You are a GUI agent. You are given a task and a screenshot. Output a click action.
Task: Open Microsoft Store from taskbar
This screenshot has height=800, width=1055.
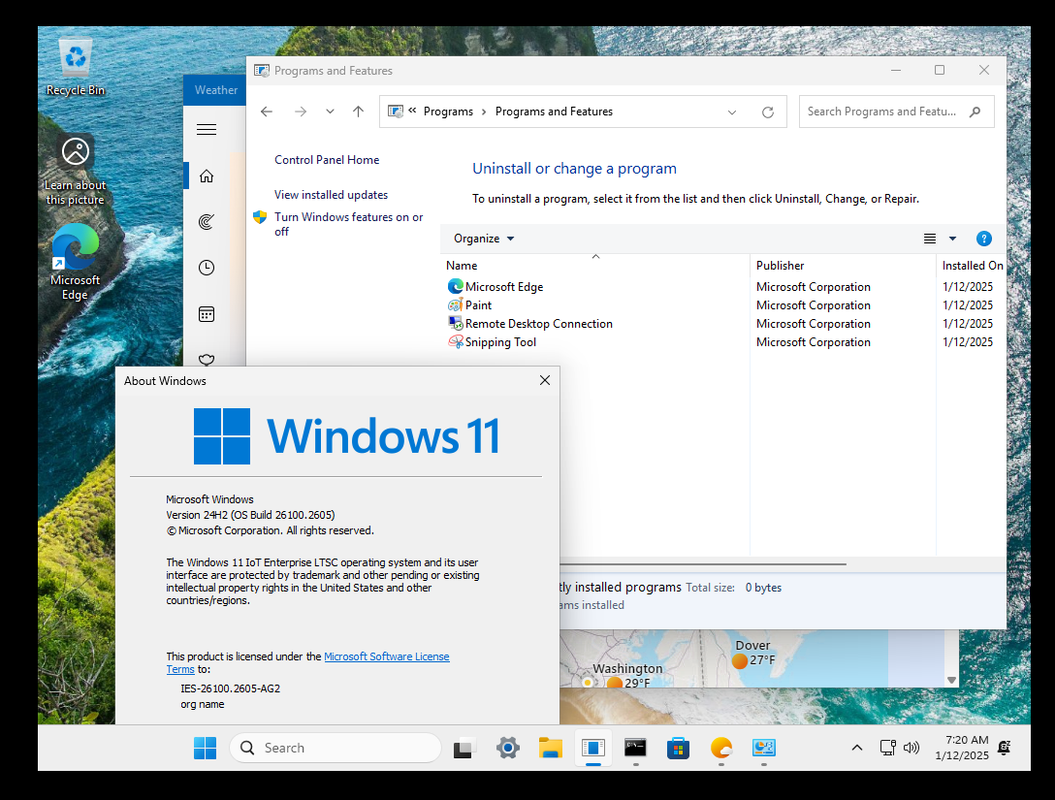pyautogui.click(x=678, y=748)
